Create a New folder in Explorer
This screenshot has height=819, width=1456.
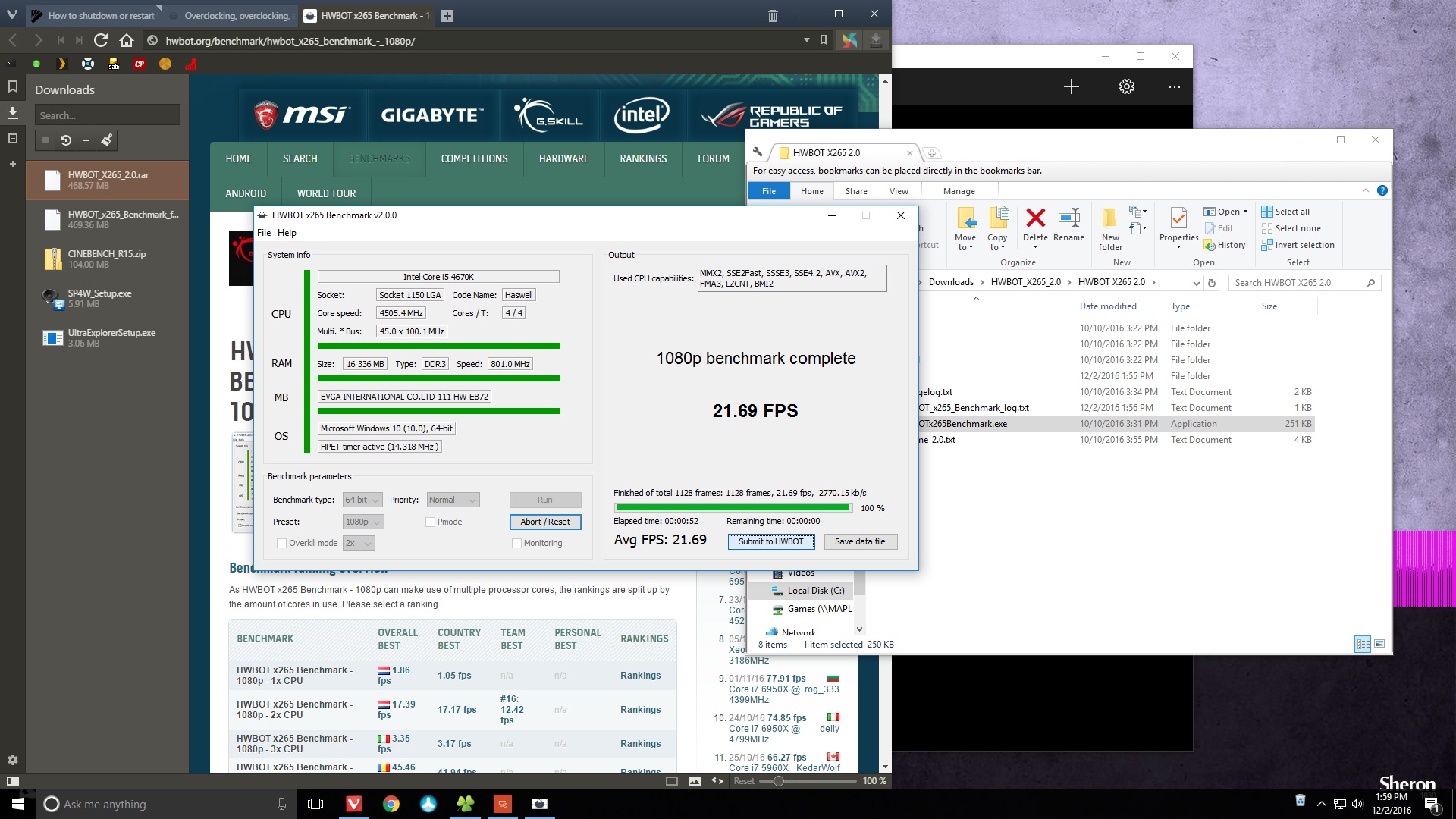coord(1110,228)
